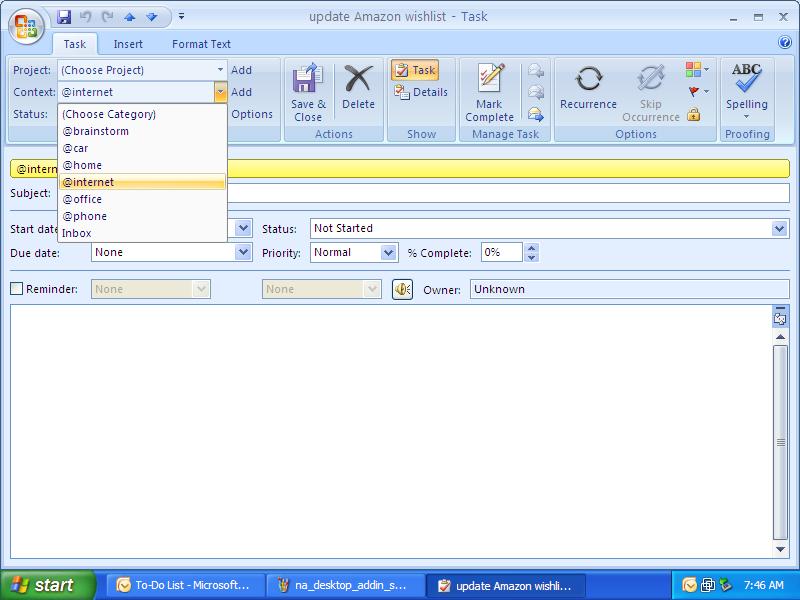Click the Save icon in quick access toolbar
The height and width of the screenshot is (600, 800).
(64, 17)
